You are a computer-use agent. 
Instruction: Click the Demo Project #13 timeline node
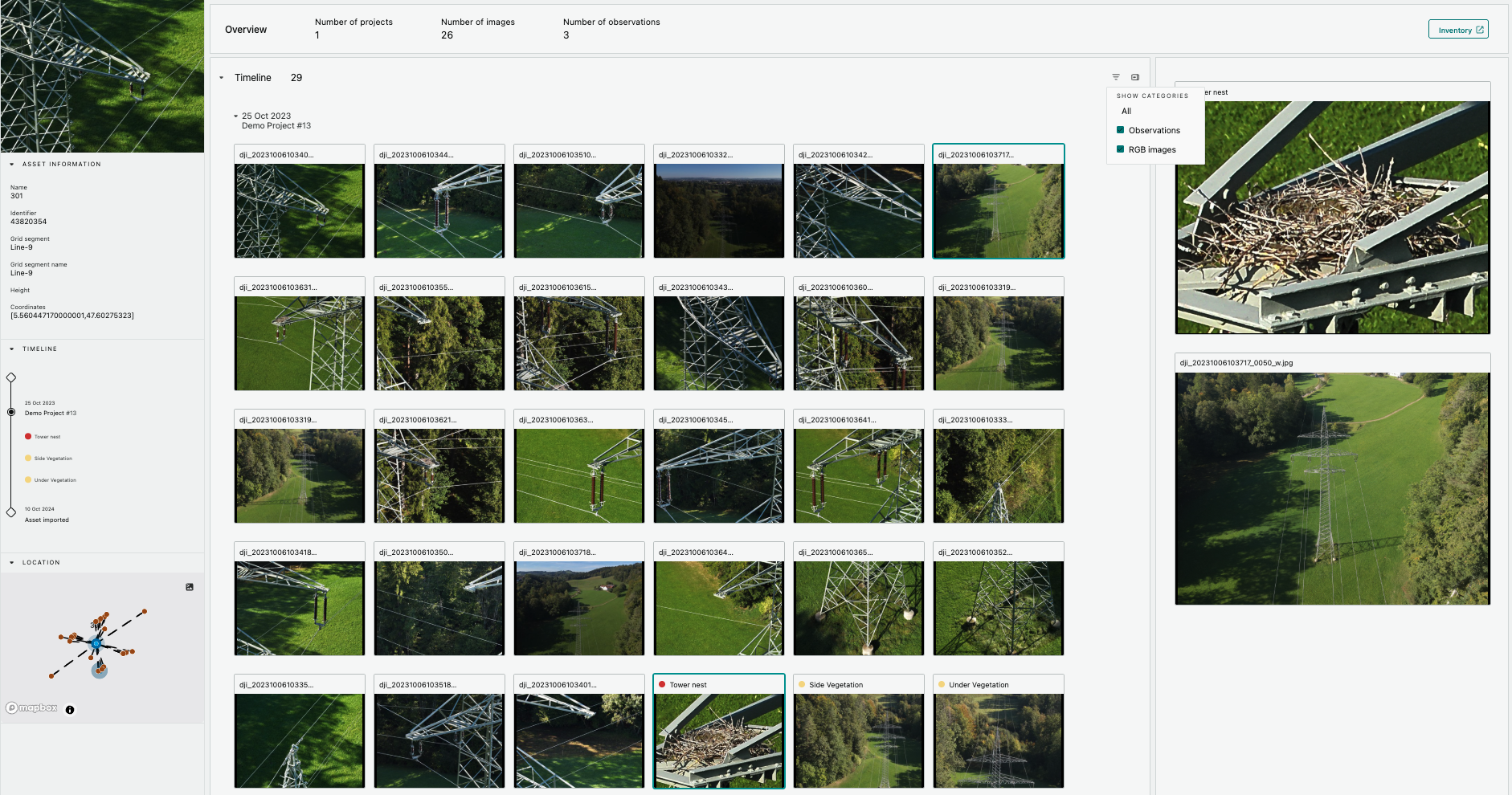11,412
